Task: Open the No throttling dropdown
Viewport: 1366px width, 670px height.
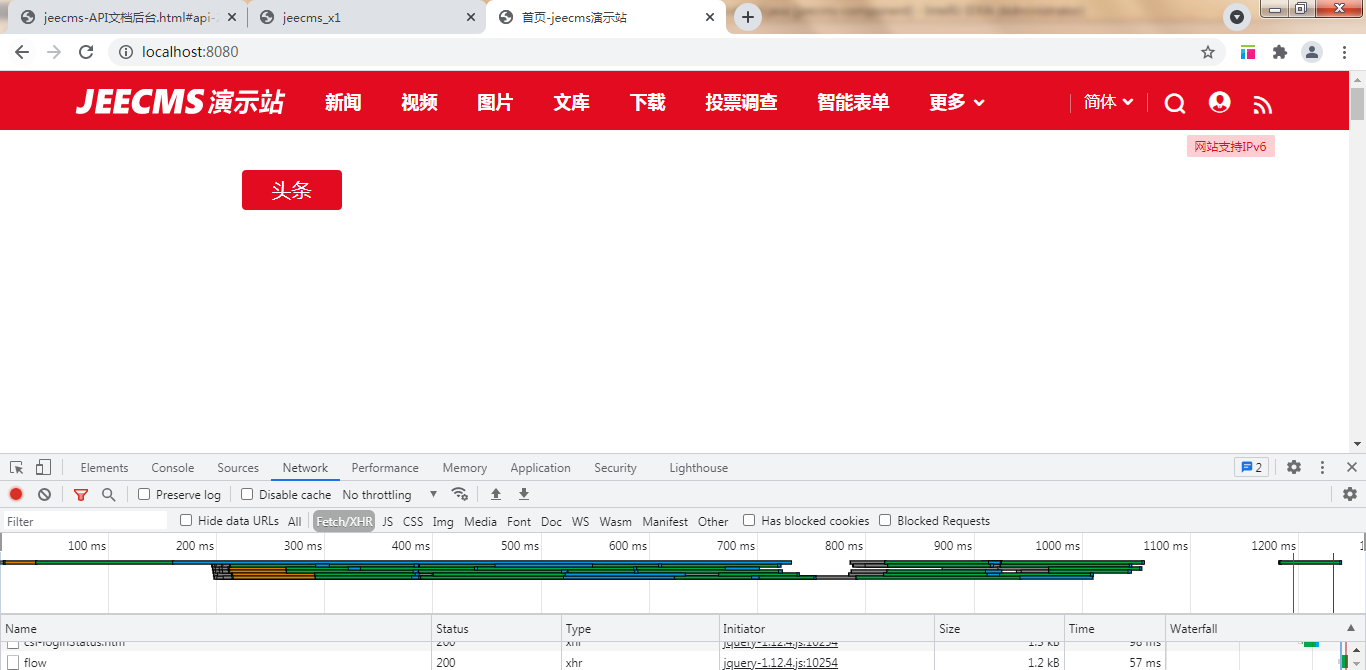Action: point(390,494)
